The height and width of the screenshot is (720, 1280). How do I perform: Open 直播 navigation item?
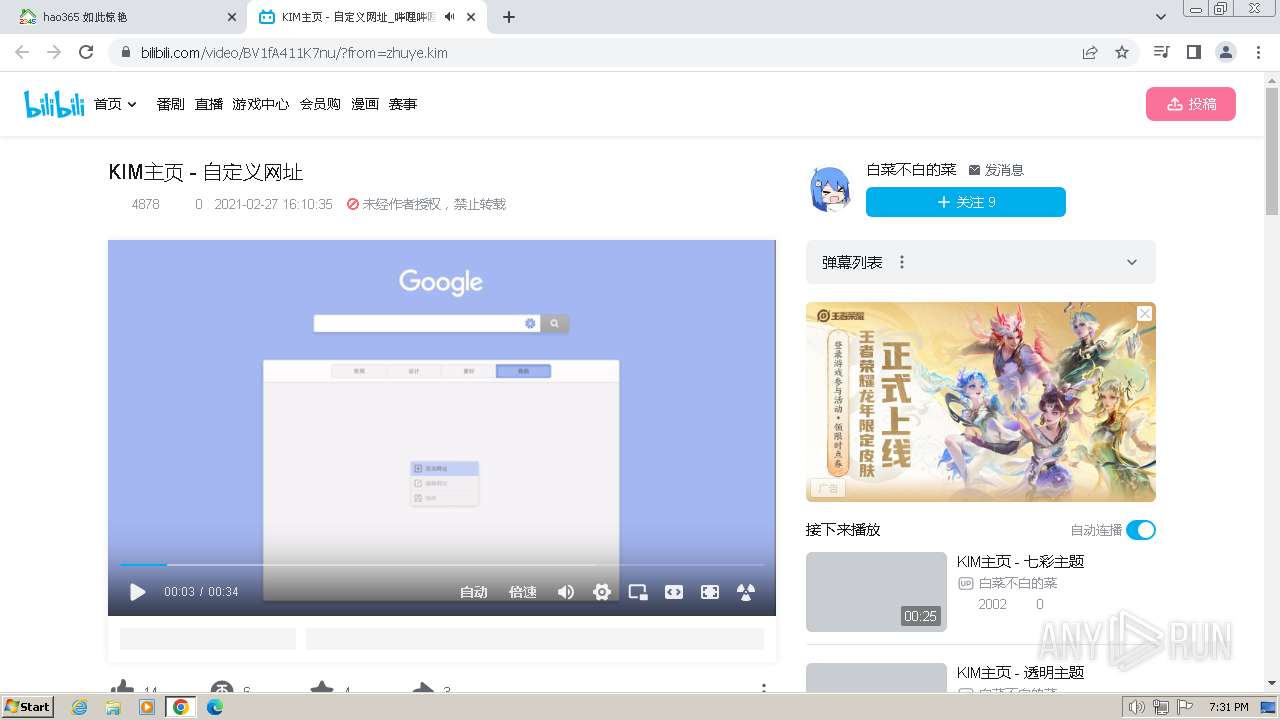209,104
